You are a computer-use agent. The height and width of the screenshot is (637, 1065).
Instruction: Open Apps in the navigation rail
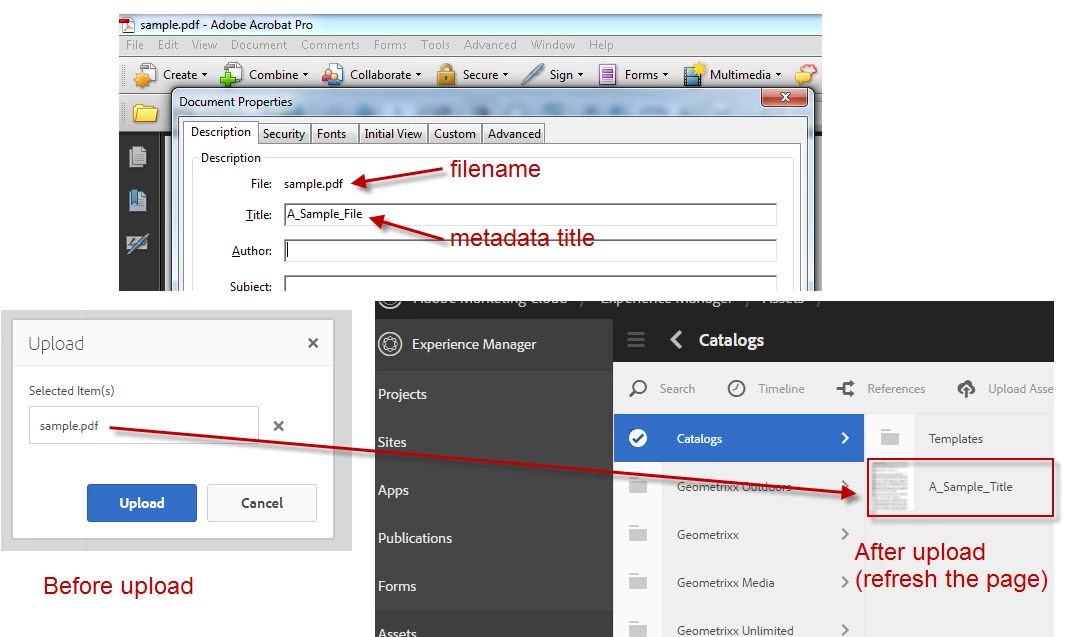click(x=393, y=490)
